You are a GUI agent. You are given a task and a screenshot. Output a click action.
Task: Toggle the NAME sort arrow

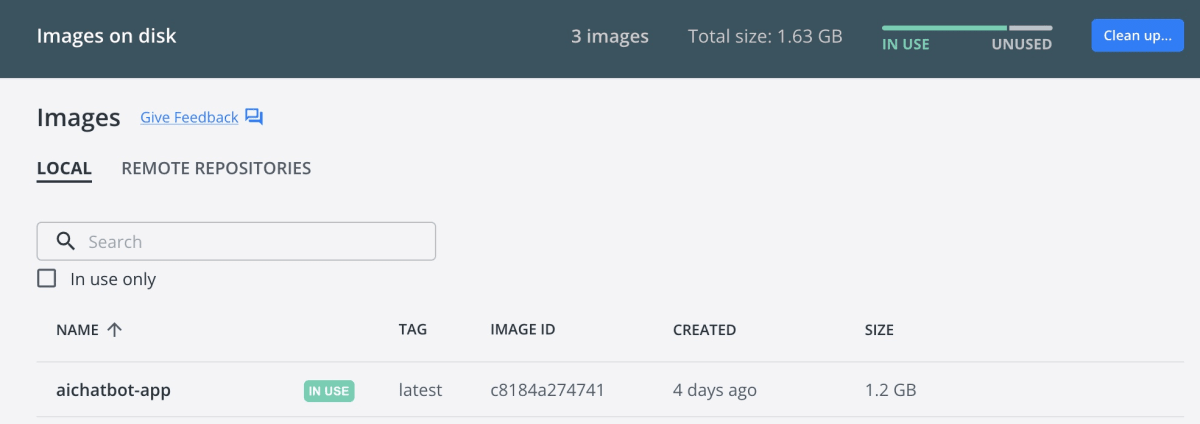pos(114,330)
